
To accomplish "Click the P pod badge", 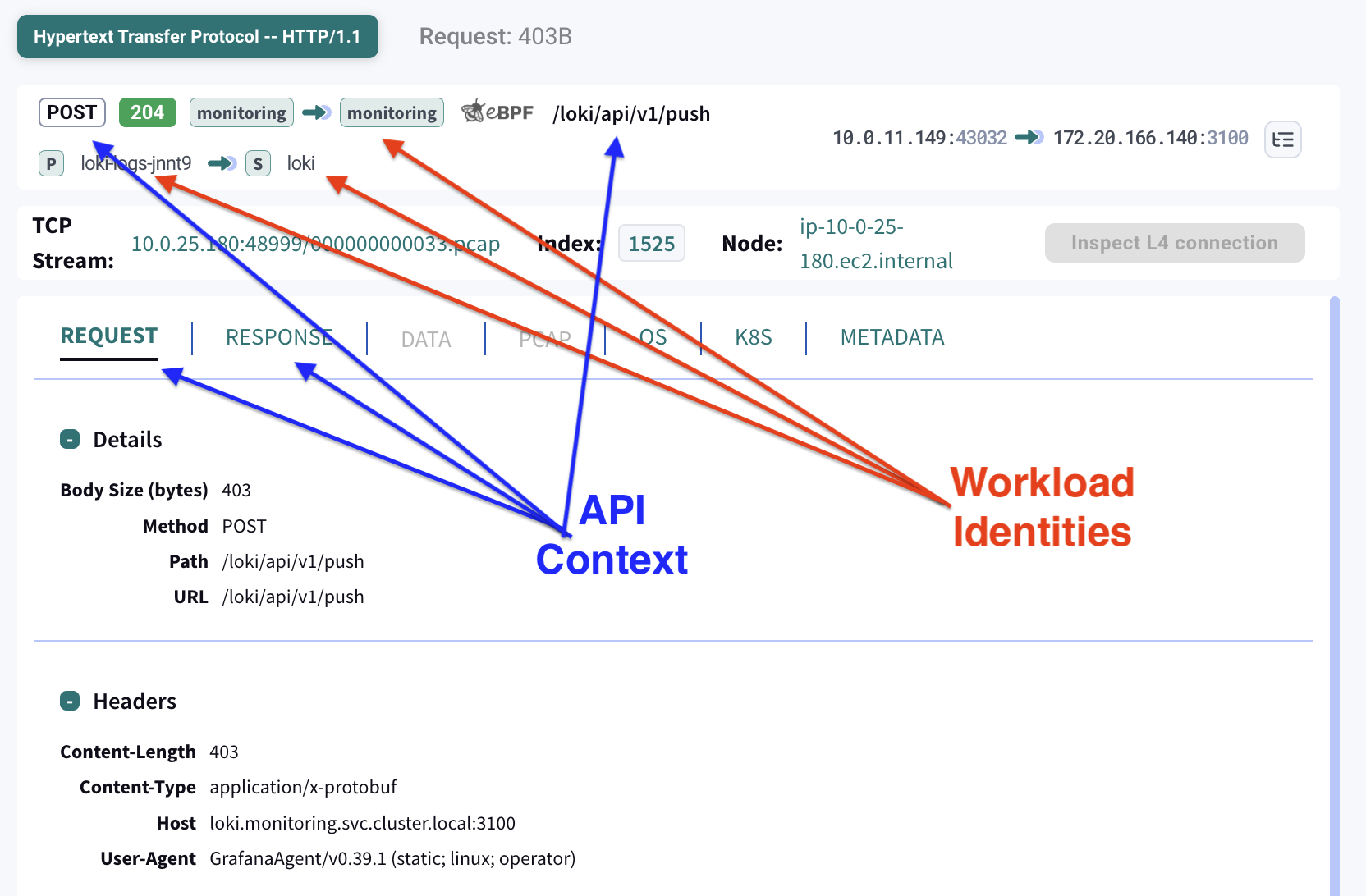I will 51,163.
